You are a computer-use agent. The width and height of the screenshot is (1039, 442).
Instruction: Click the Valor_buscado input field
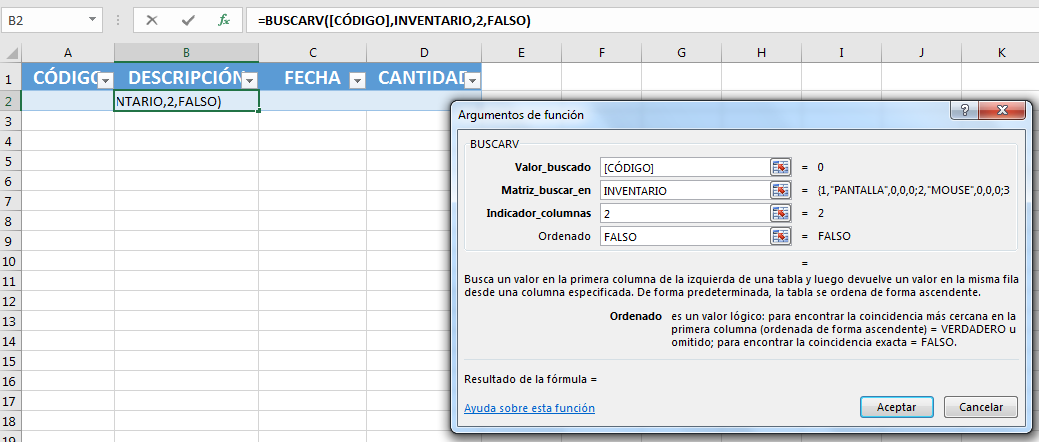pos(684,167)
